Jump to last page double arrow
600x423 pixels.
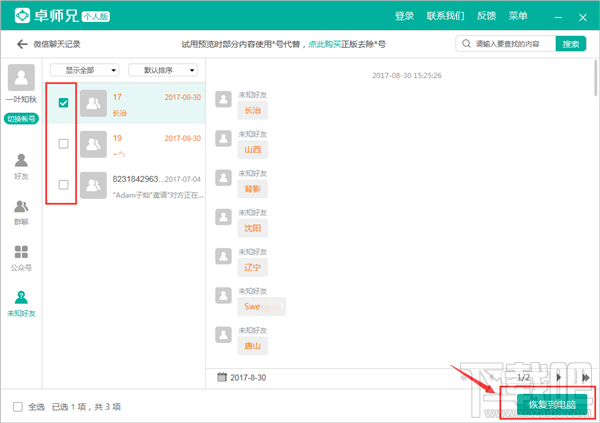pyautogui.click(x=585, y=377)
